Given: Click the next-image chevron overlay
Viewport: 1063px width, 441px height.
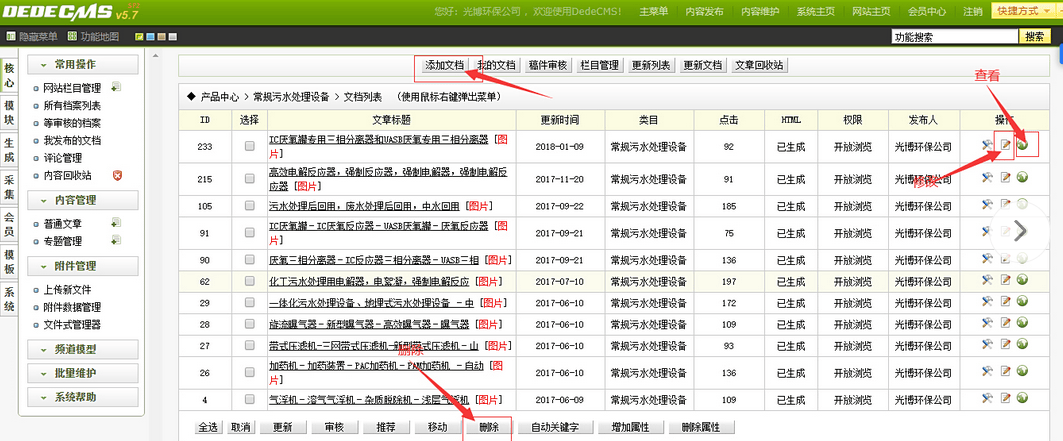Looking at the screenshot, I should click(1020, 230).
